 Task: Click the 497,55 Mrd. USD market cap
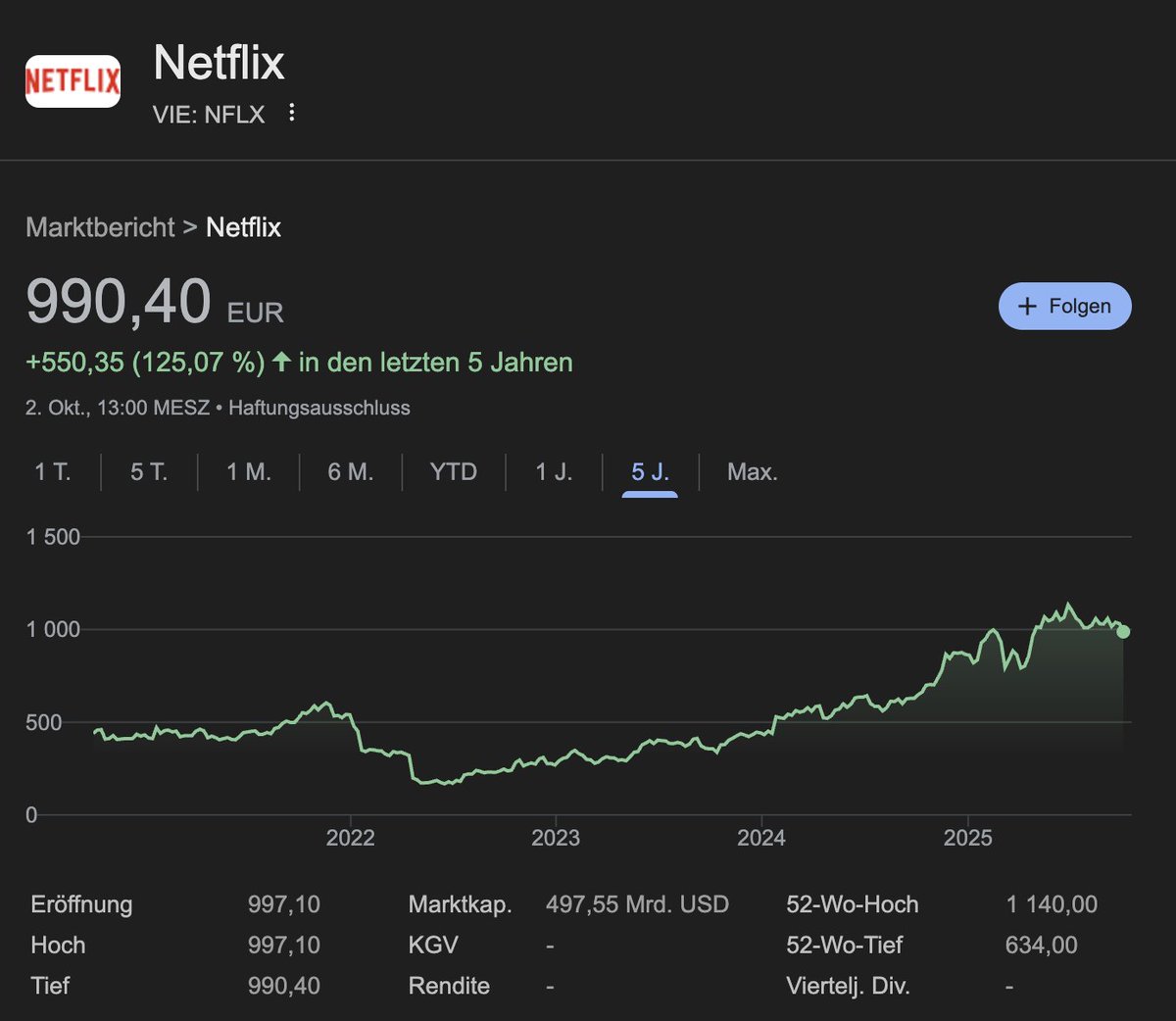pyautogui.click(x=638, y=904)
